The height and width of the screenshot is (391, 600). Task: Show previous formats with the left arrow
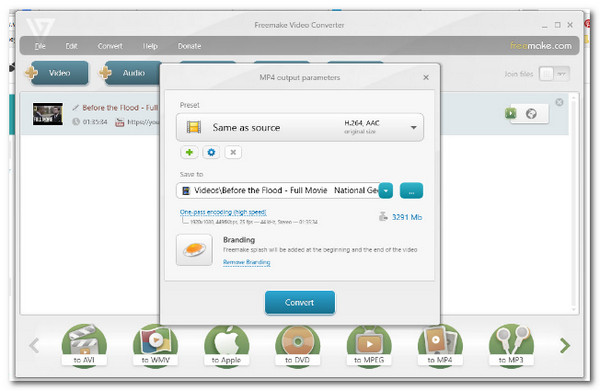(34, 345)
